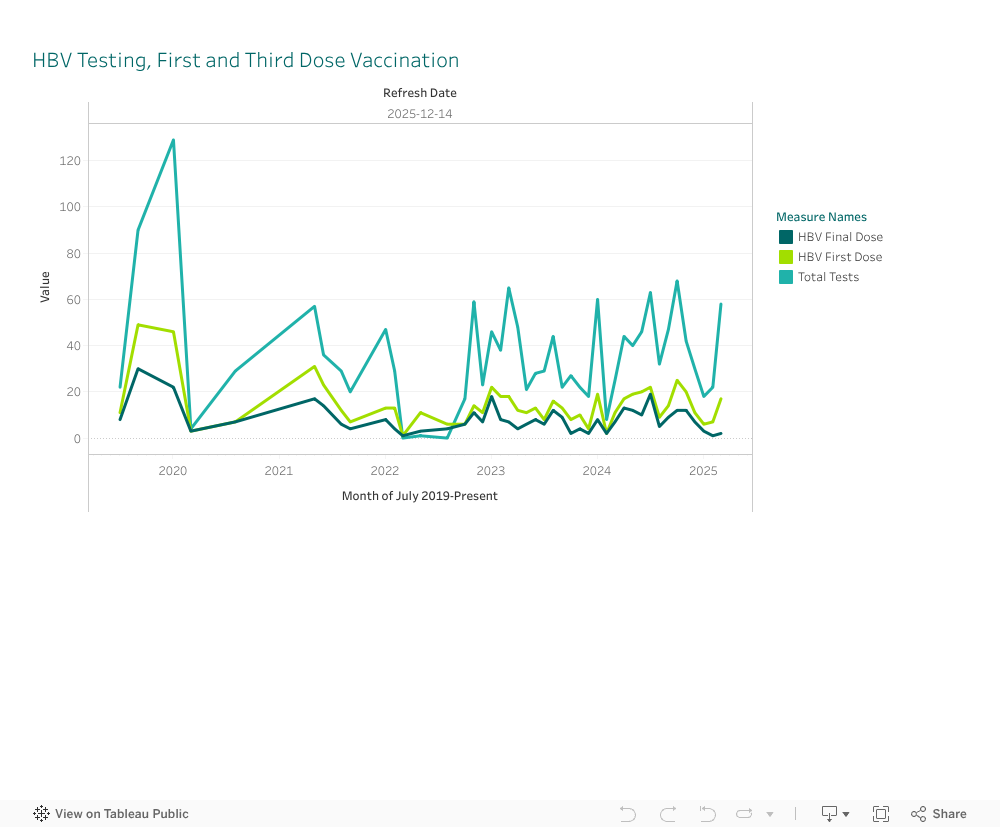
Task: Highlight HBV First Dose legend swatch
Action: pyautogui.click(x=786, y=257)
